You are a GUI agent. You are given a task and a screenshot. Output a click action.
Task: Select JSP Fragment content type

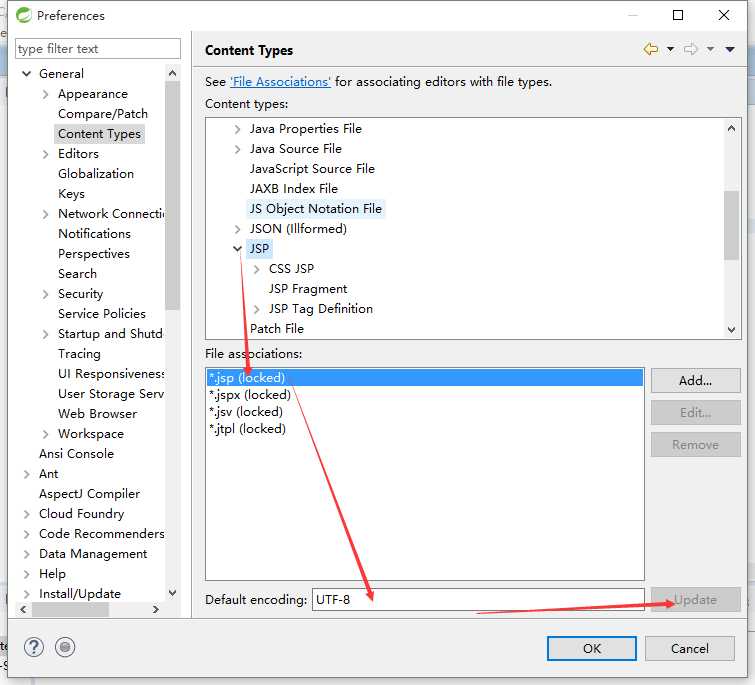308,289
